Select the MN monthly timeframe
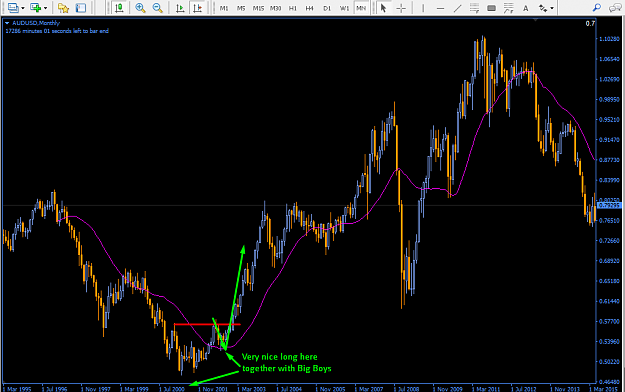Viewport: 625px width, 392px height. point(361,8)
